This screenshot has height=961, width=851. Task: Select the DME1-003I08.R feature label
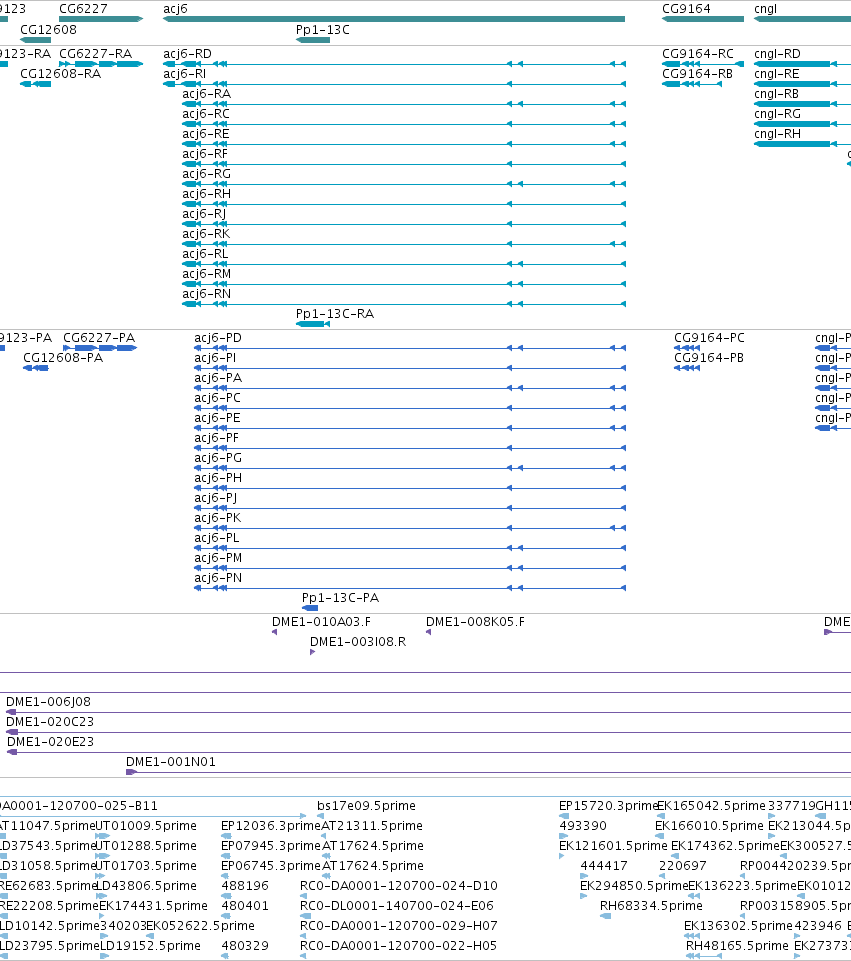(358, 642)
